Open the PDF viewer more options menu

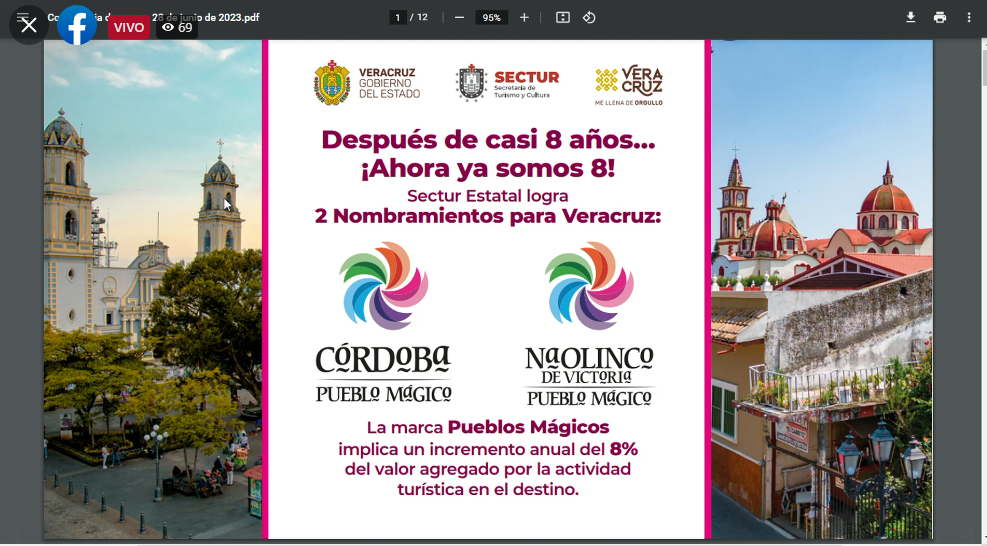point(969,18)
